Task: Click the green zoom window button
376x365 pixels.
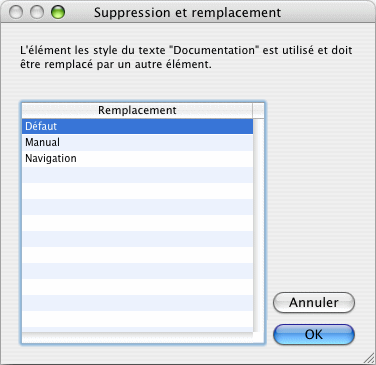Action: coord(58,13)
